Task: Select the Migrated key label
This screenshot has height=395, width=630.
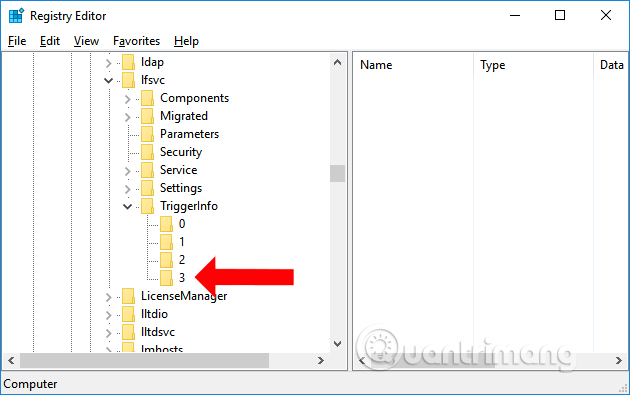Action: point(184,116)
